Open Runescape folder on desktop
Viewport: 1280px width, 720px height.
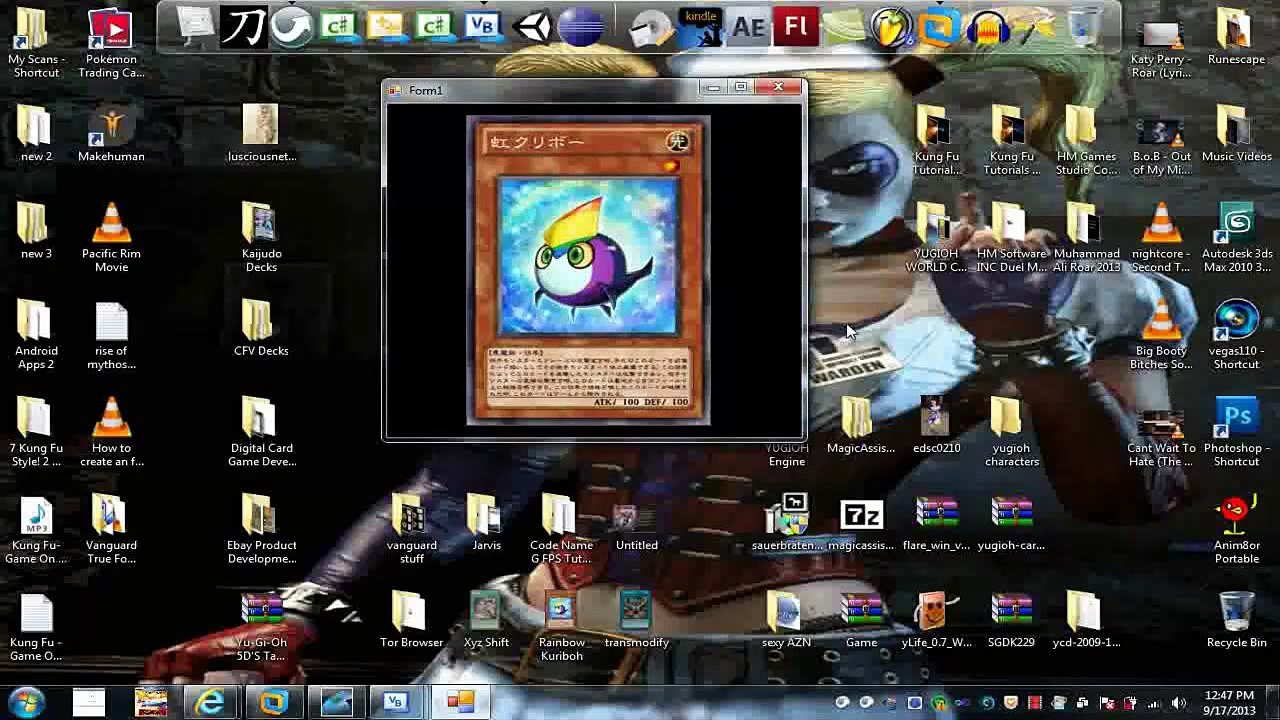click(1237, 37)
